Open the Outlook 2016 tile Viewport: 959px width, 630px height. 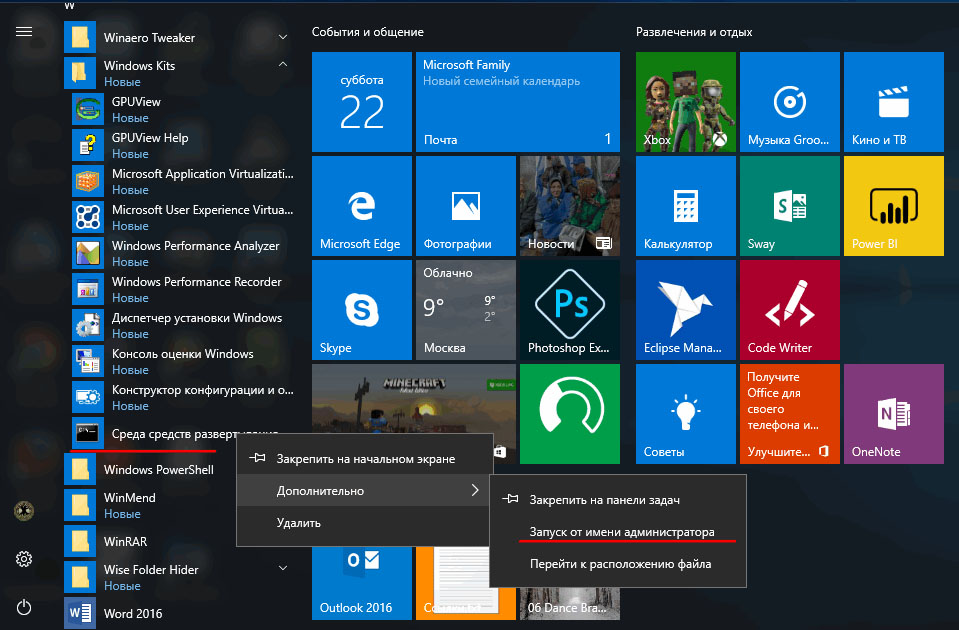(362, 584)
